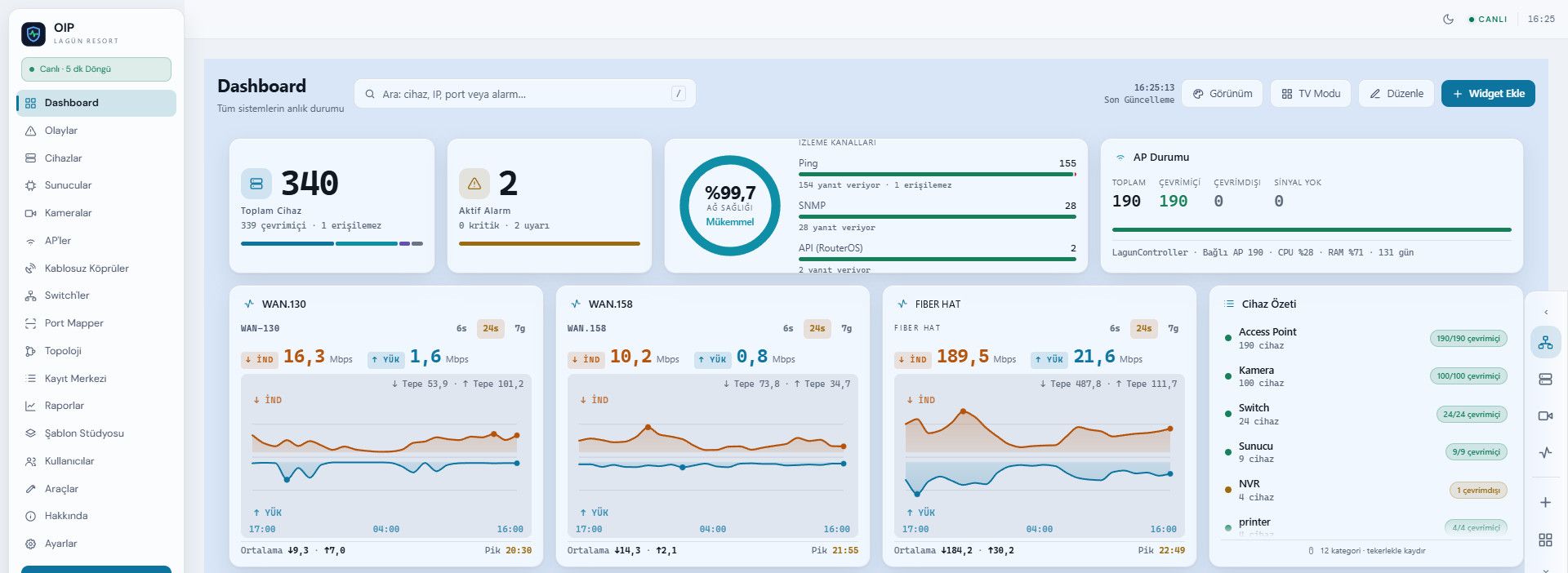
Task: Click the plus icon in the right rail
Action: [x=1545, y=503]
